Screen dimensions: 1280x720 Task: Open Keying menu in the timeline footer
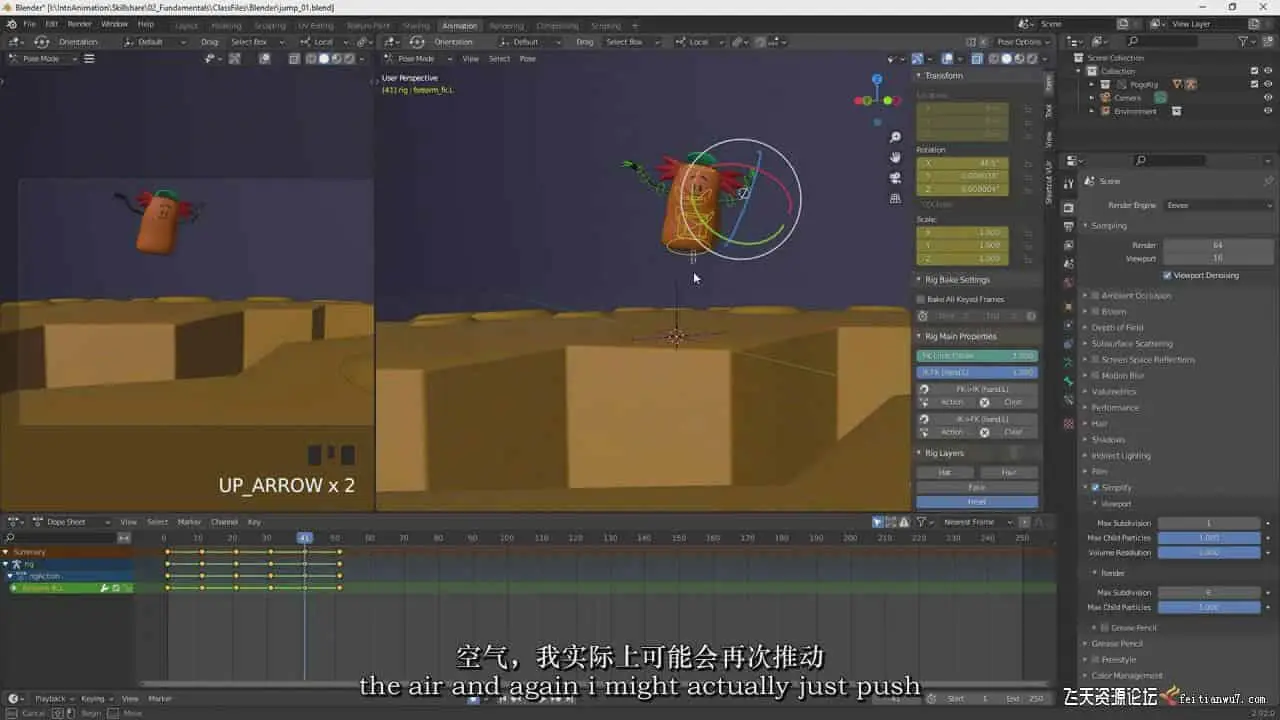[95, 698]
